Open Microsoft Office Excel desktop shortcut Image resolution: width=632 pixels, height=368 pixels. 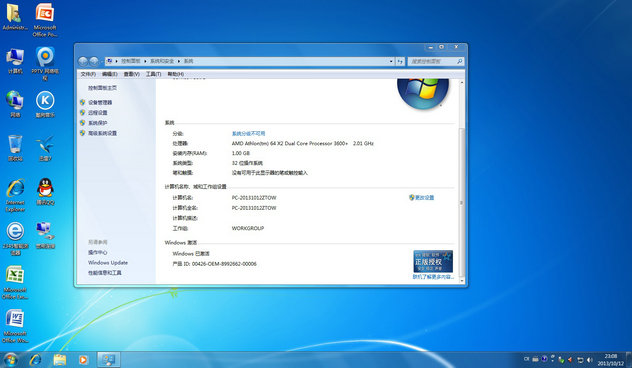tap(15, 282)
